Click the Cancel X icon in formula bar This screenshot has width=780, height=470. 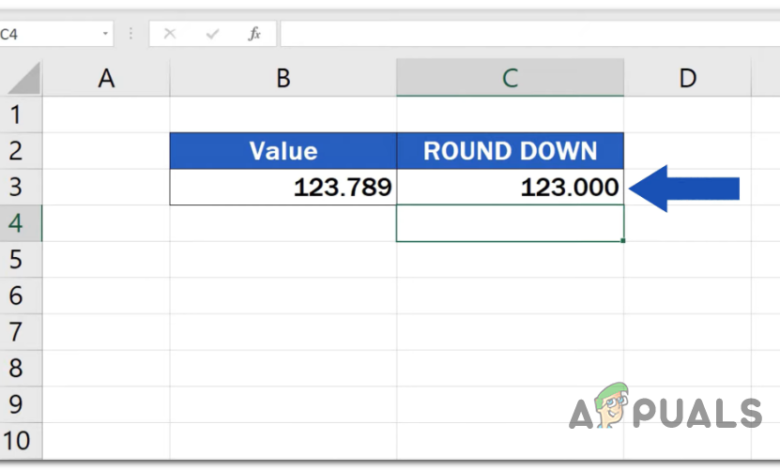tap(170, 34)
